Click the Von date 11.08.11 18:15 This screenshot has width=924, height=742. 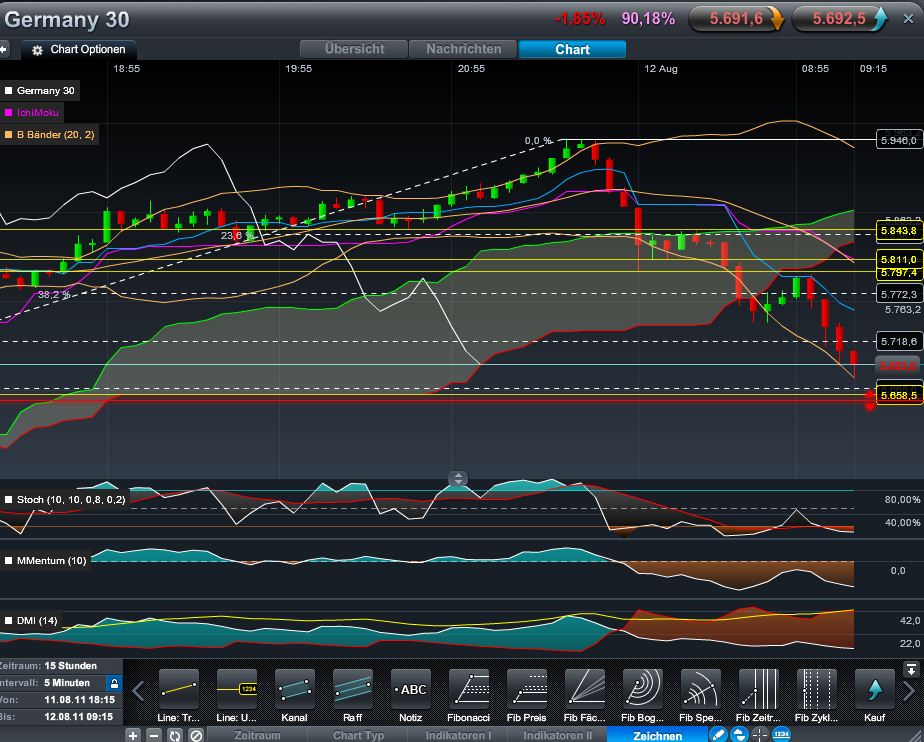point(78,700)
